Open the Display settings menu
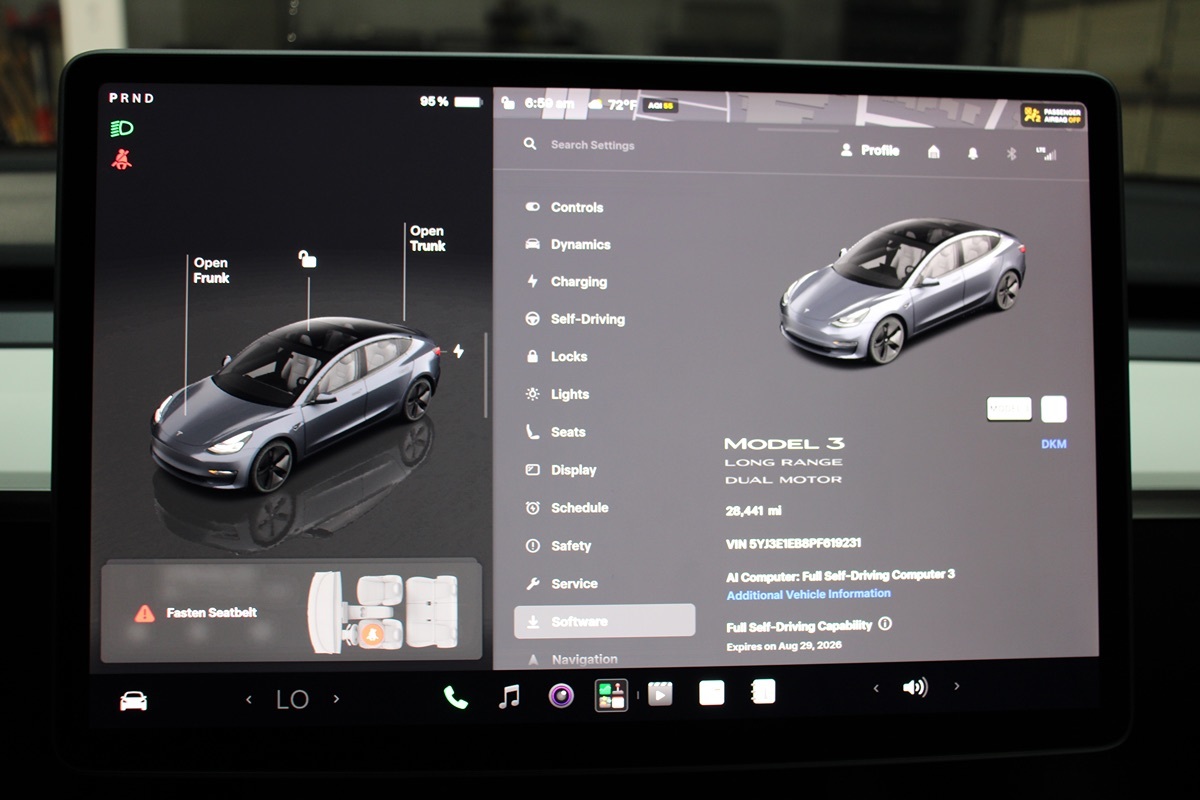 560,470
